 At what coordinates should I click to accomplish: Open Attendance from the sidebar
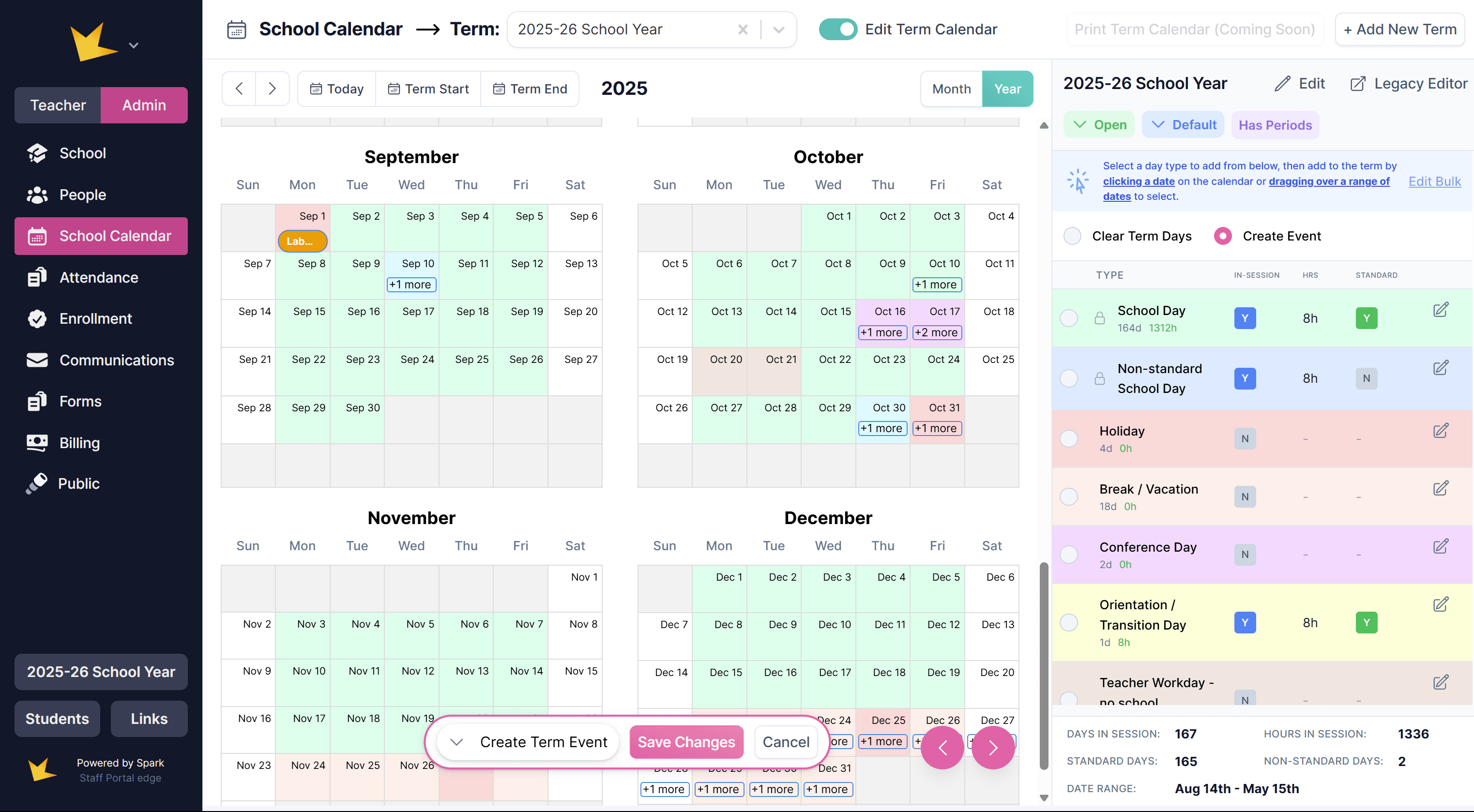[x=98, y=277]
